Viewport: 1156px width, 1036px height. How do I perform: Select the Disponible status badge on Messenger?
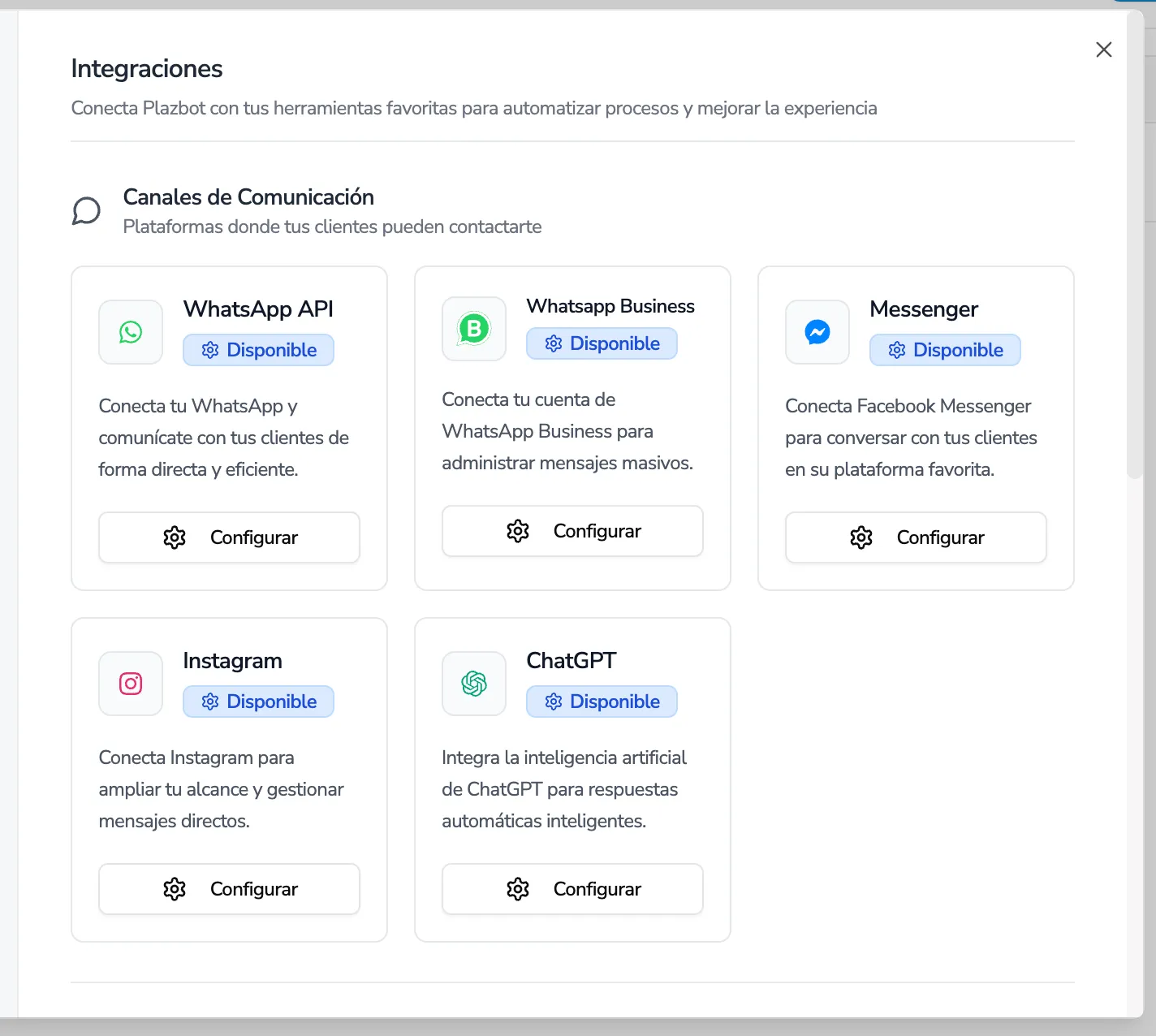coord(945,350)
